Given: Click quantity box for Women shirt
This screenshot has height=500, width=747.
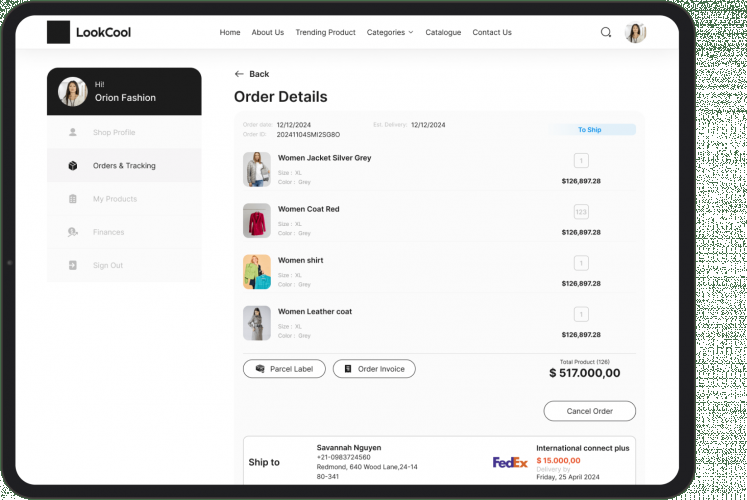Looking at the screenshot, I should coord(581,263).
